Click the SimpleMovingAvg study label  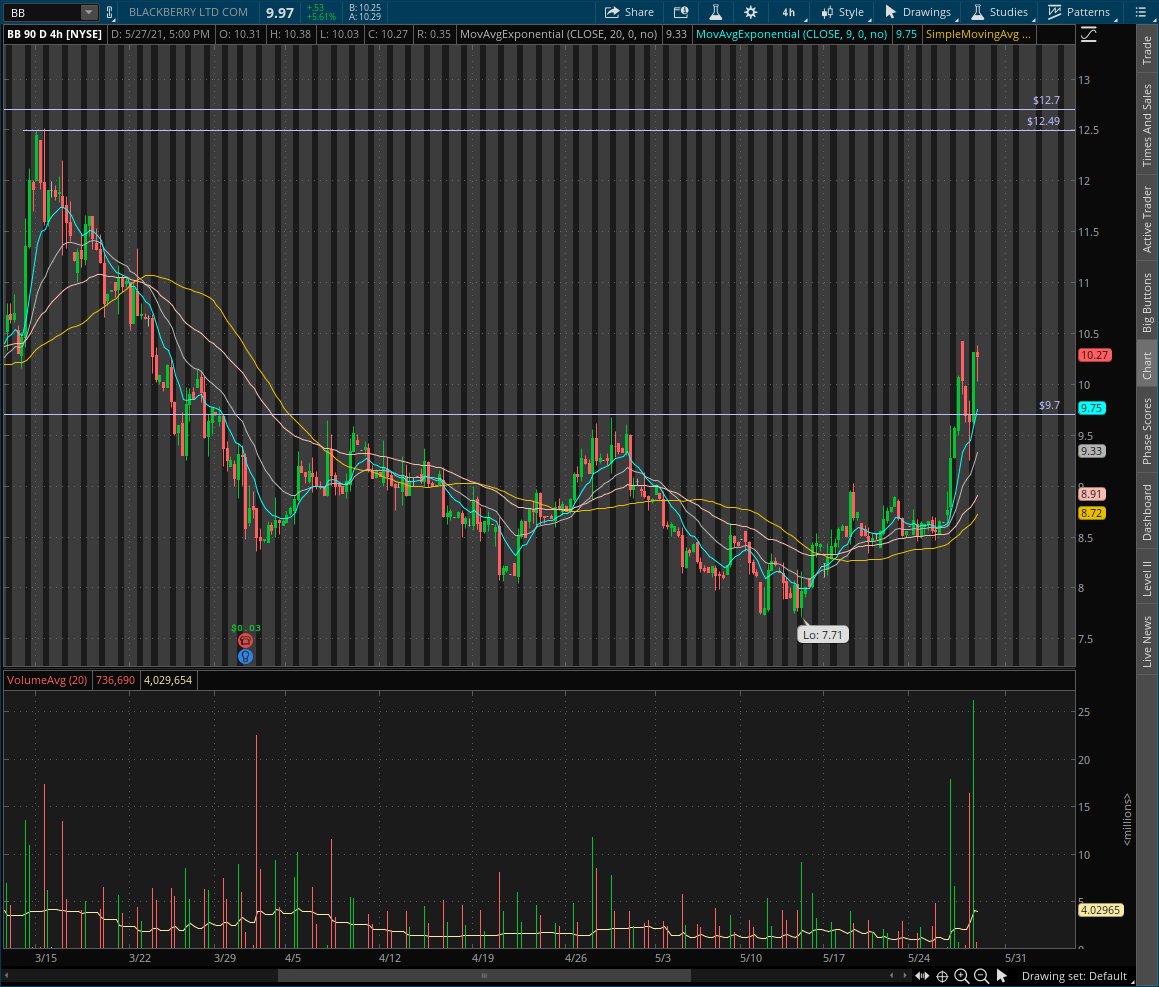[x=978, y=34]
